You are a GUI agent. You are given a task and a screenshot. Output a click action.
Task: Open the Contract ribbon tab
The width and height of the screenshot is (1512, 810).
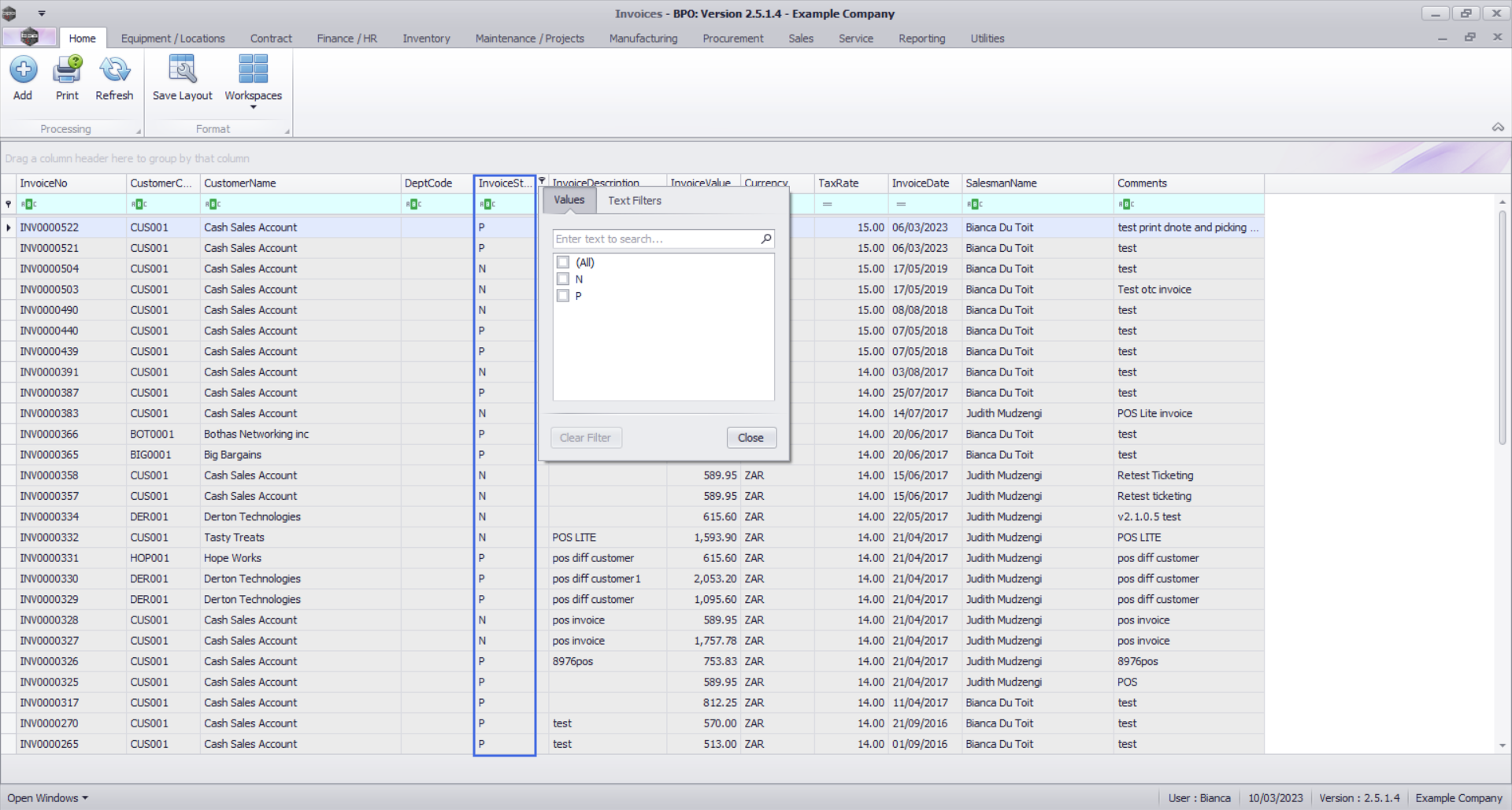click(271, 38)
